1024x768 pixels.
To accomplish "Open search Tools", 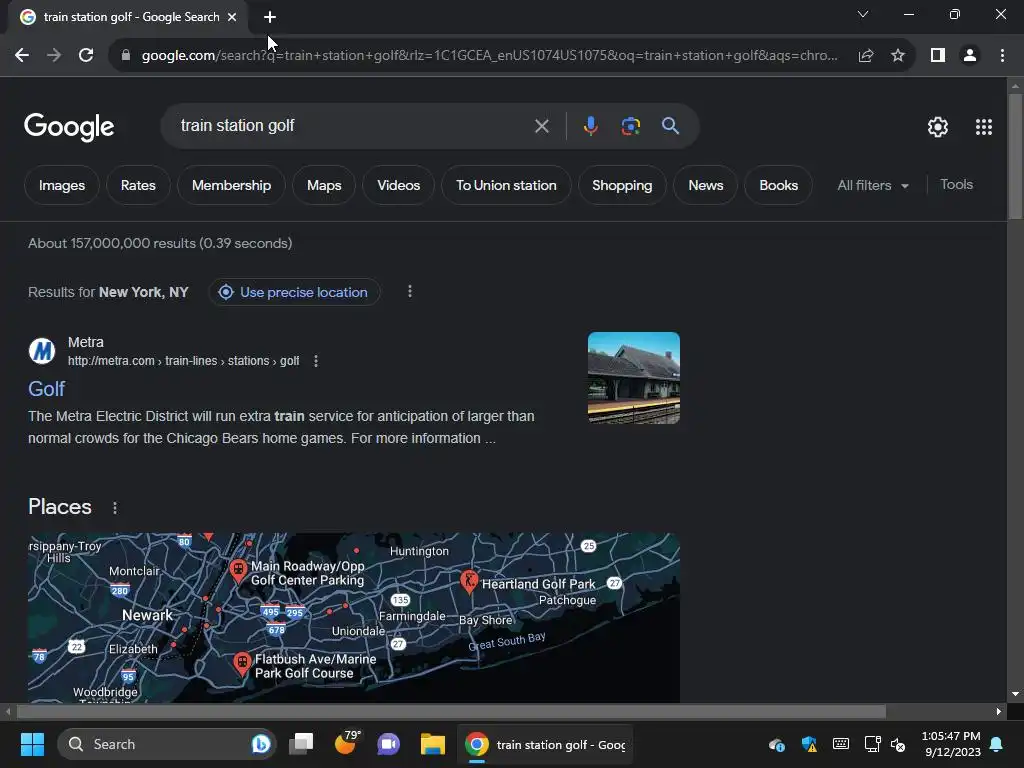I will [956, 185].
